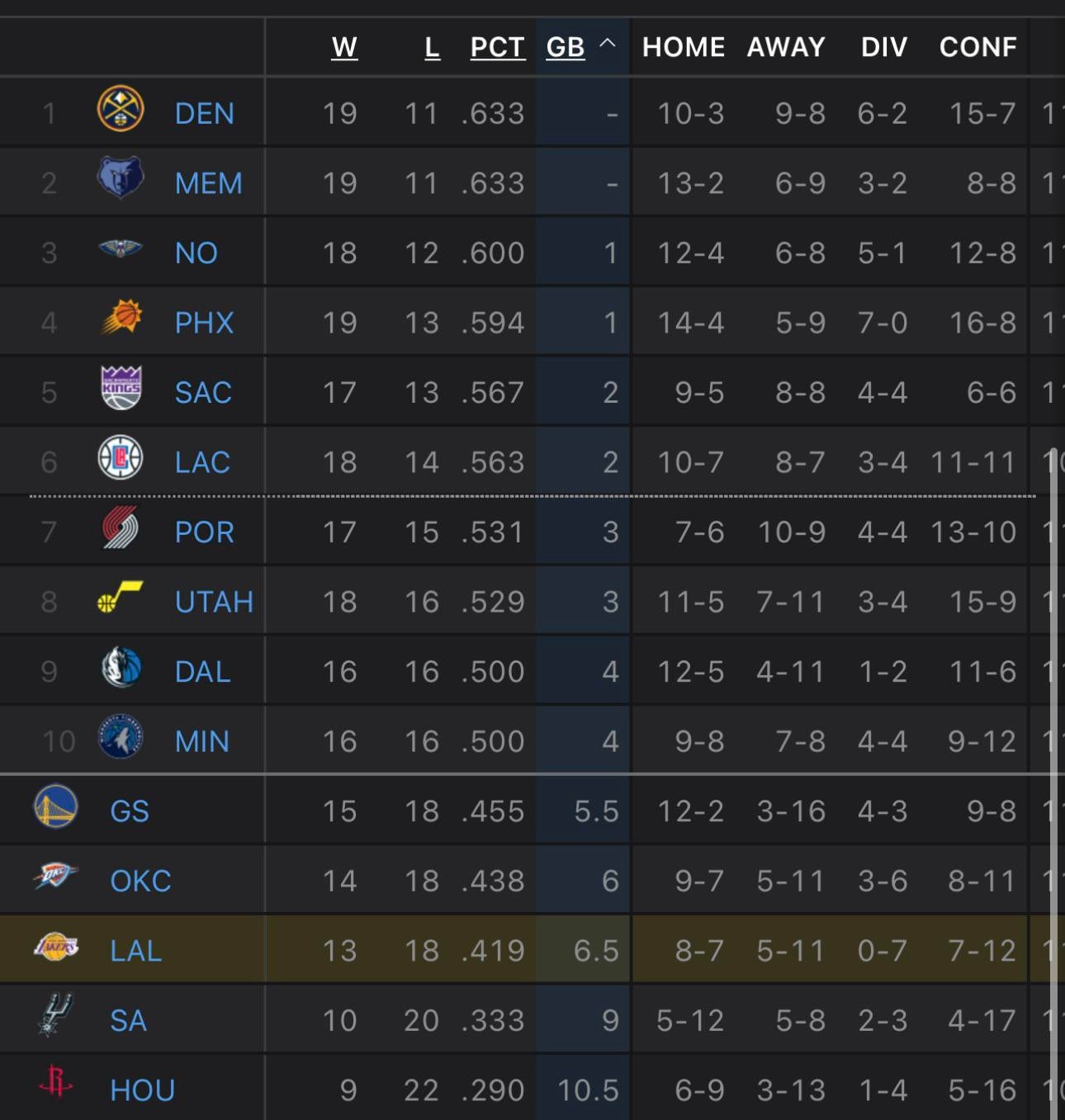
Task: Click the Sacramento Kings logo
Action: pyautogui.click(x=121, y=388)
